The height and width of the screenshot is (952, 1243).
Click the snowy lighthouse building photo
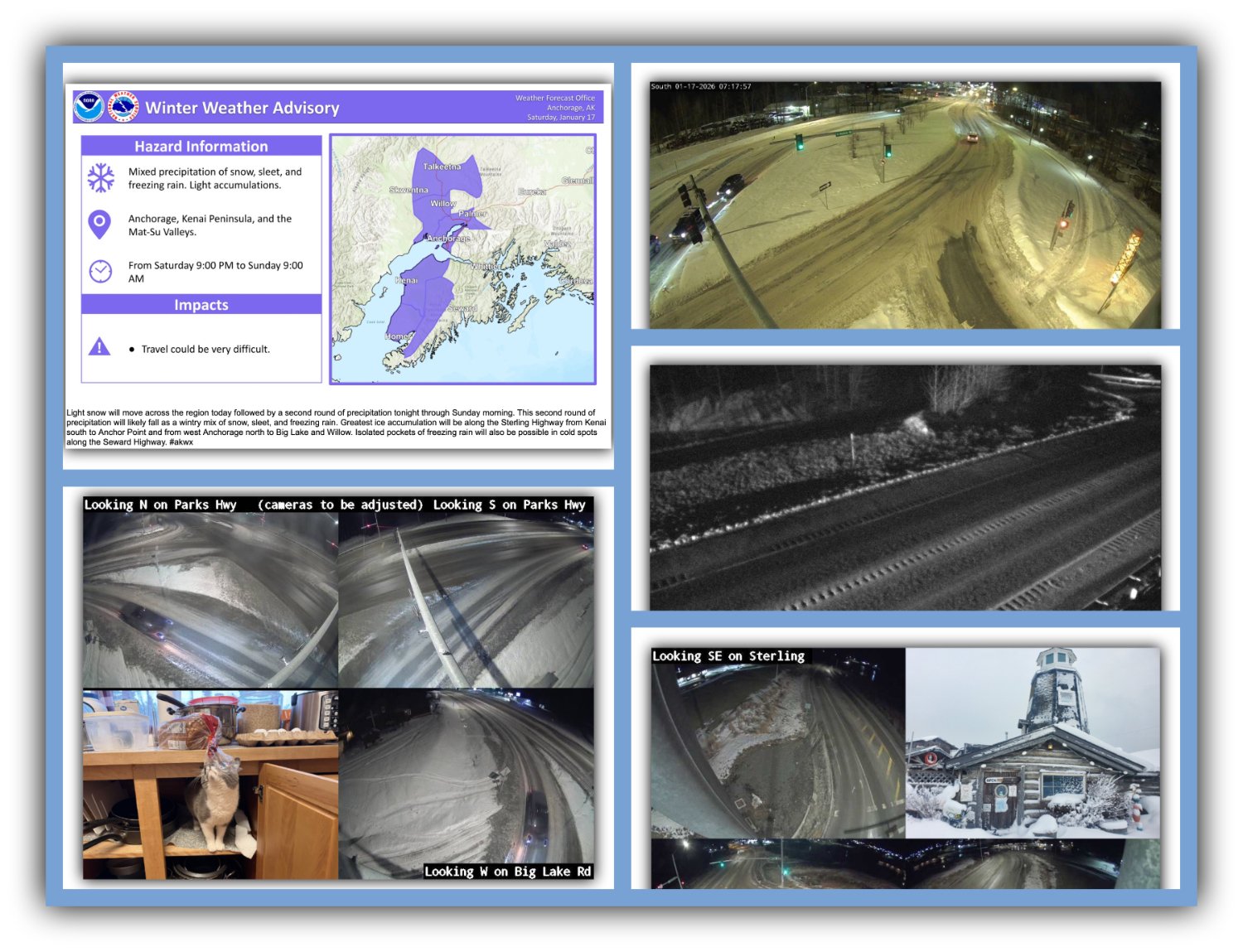point(1033,742)
